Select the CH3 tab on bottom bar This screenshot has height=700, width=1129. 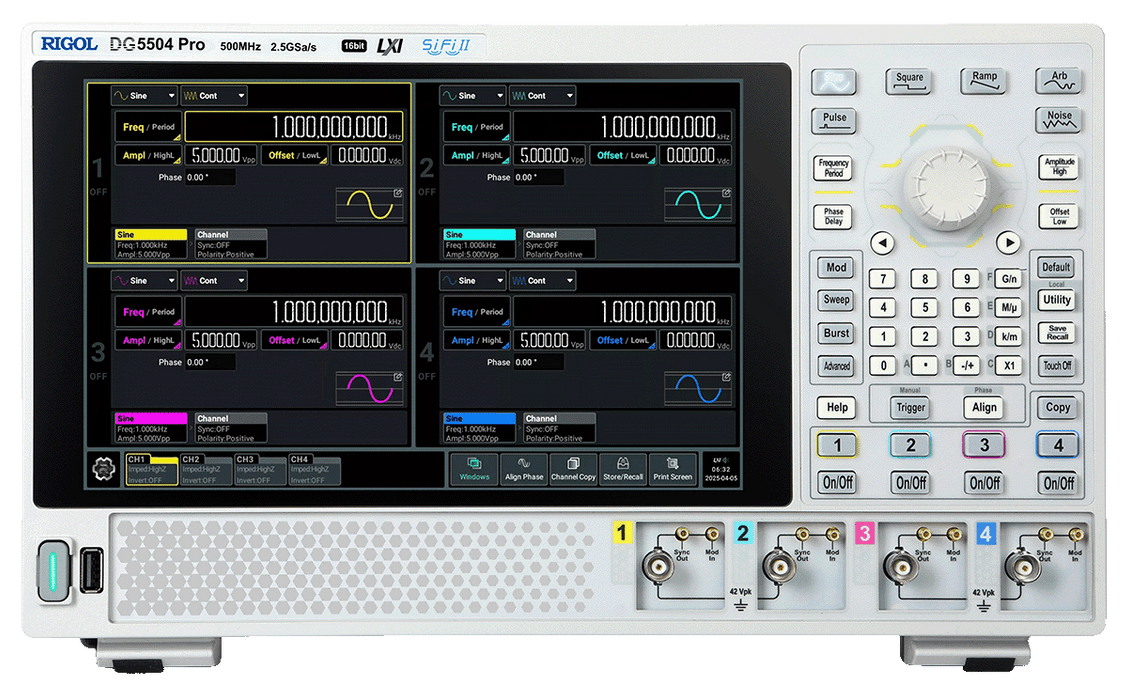[x=260, y=470]
